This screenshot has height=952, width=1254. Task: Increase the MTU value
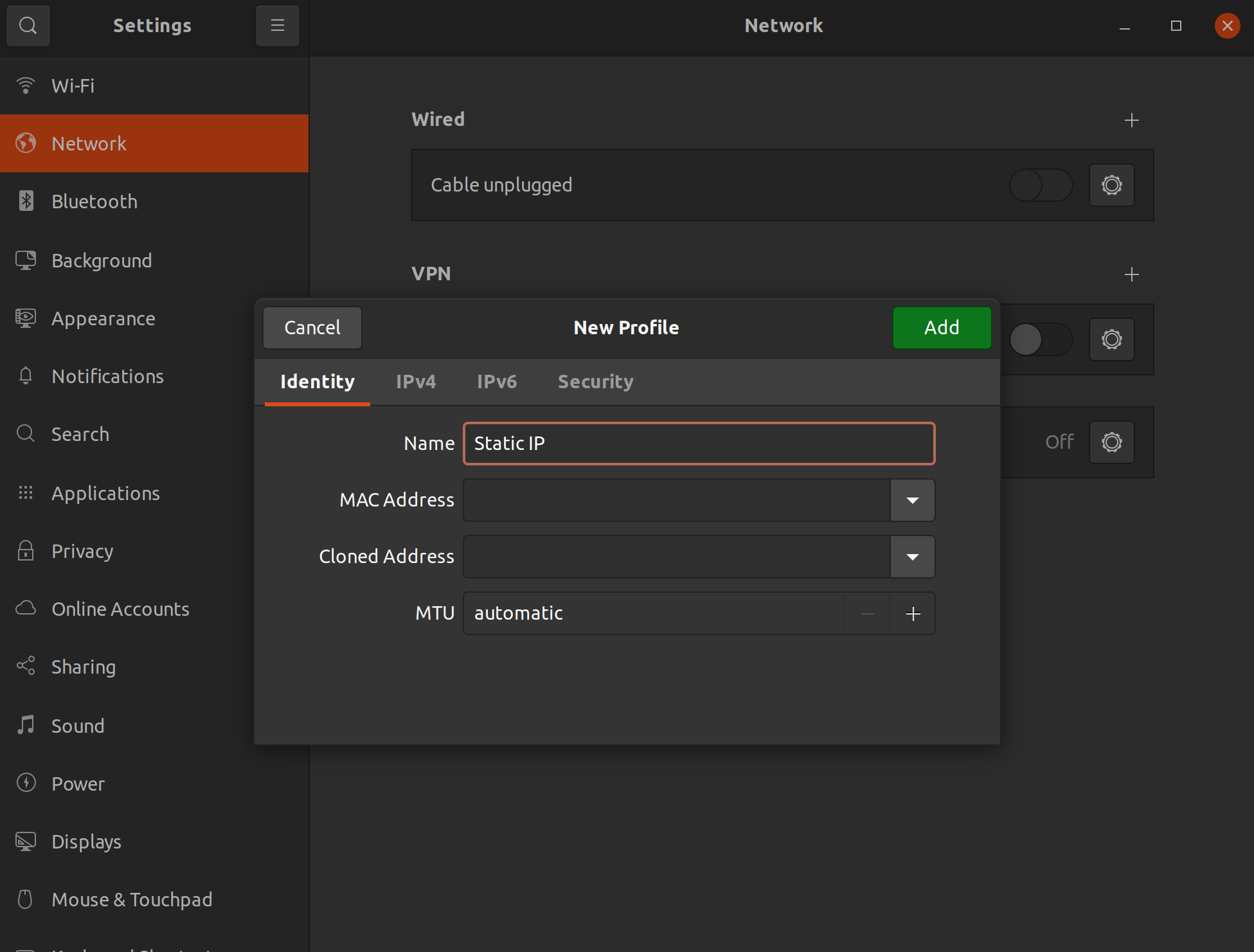tap(913, 613)
